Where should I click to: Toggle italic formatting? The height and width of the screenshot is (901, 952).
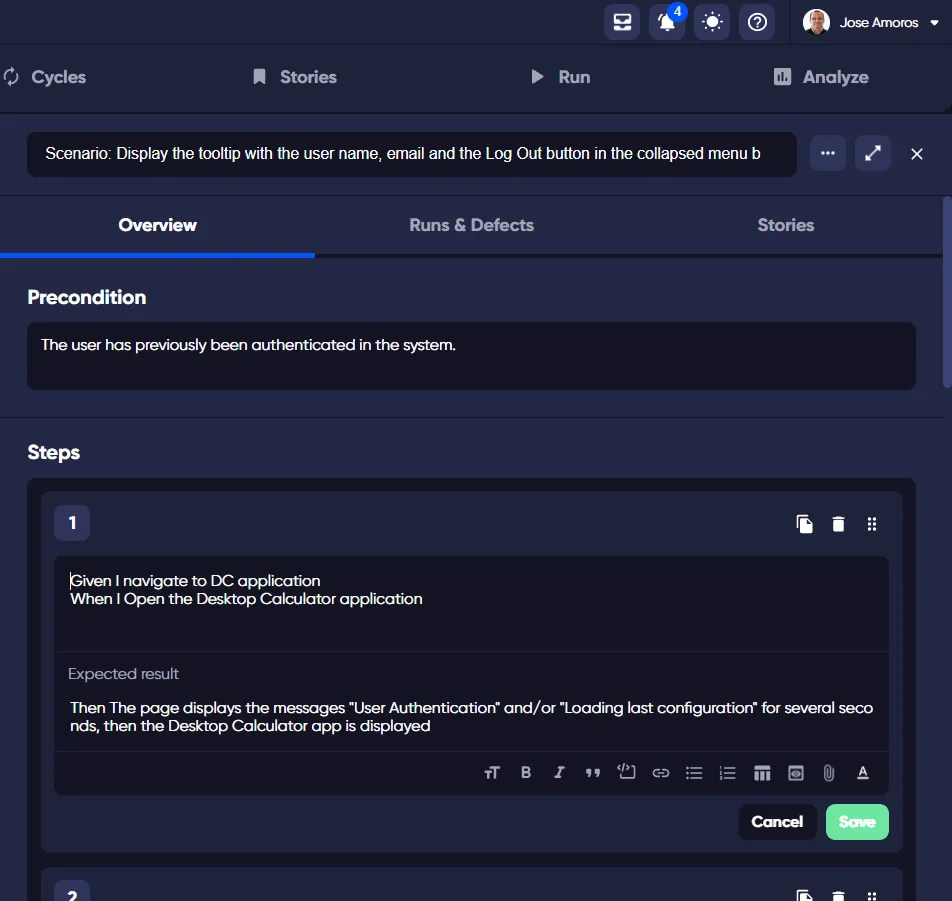(559, 772)
